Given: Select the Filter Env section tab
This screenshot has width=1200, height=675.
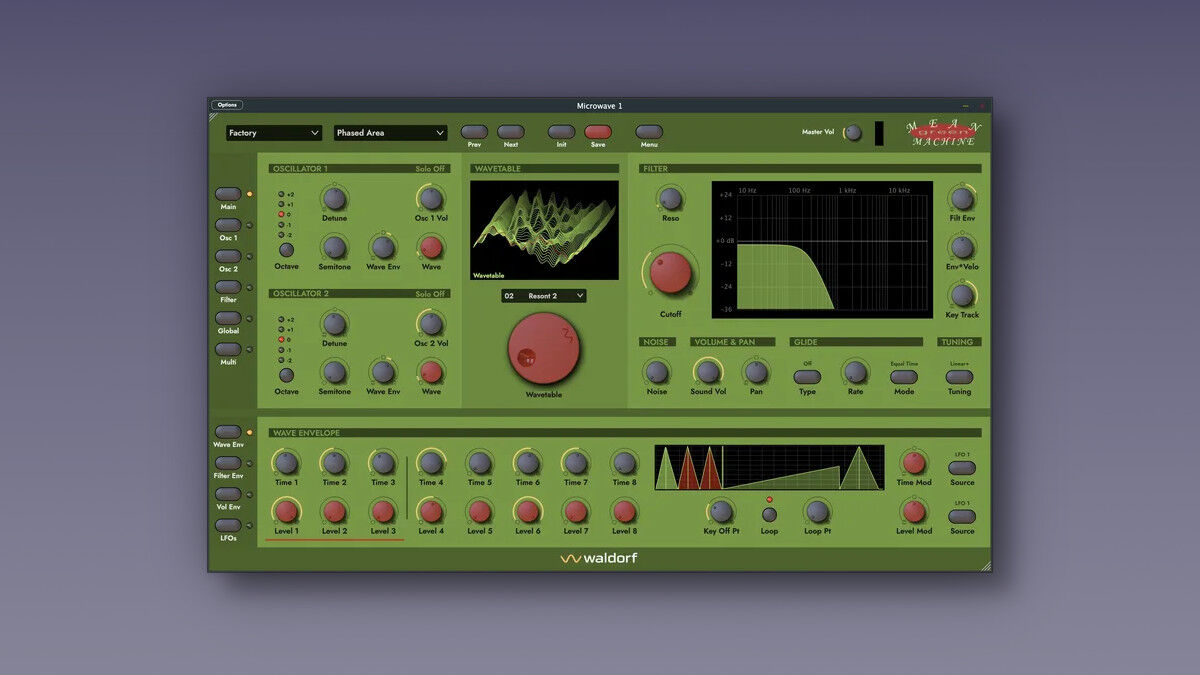Looking at the screenshot, I should click(228, 463).
